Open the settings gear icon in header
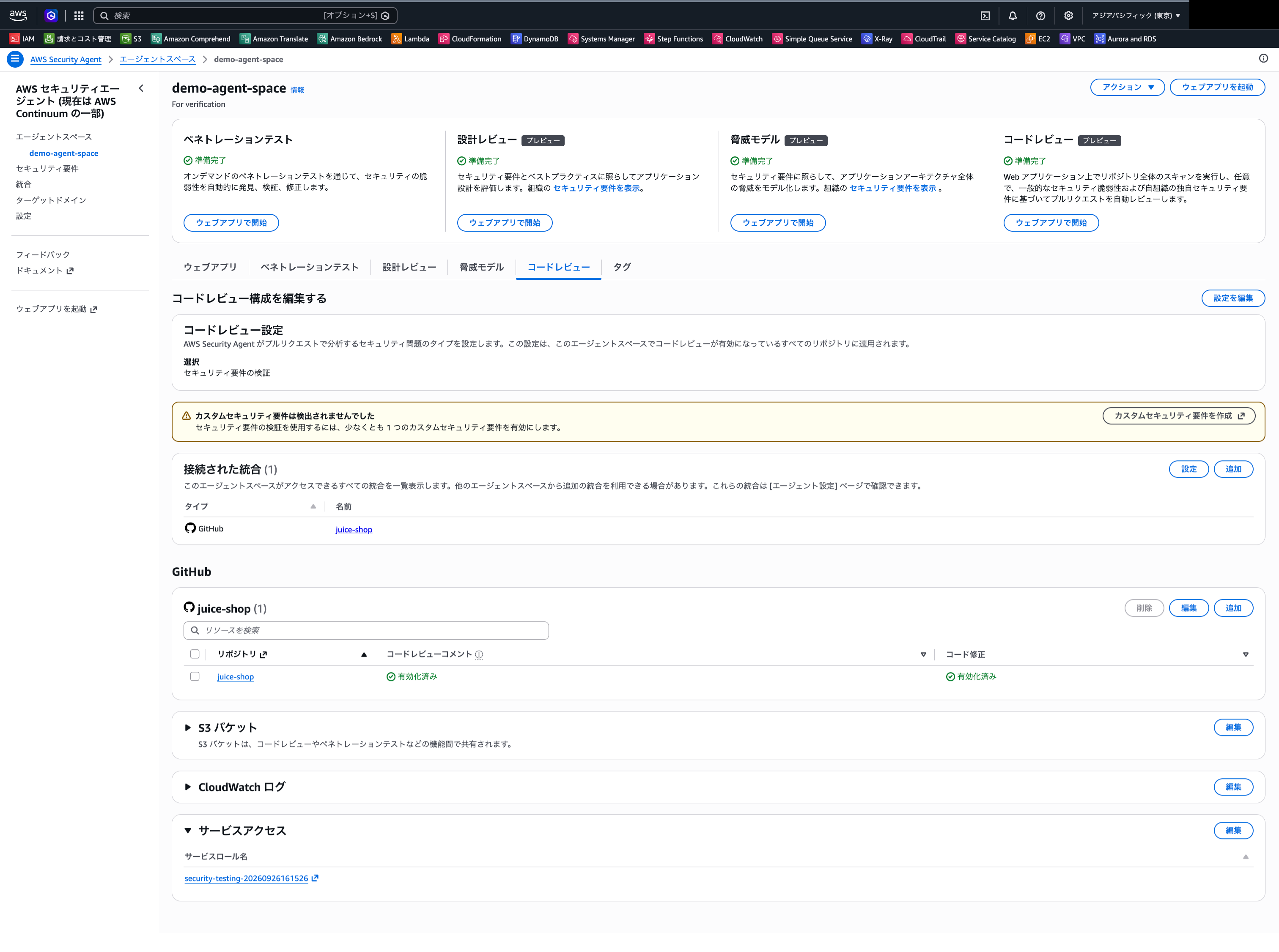The height and width of the screenshot is (952, 1279). [x=1068, y=16]
